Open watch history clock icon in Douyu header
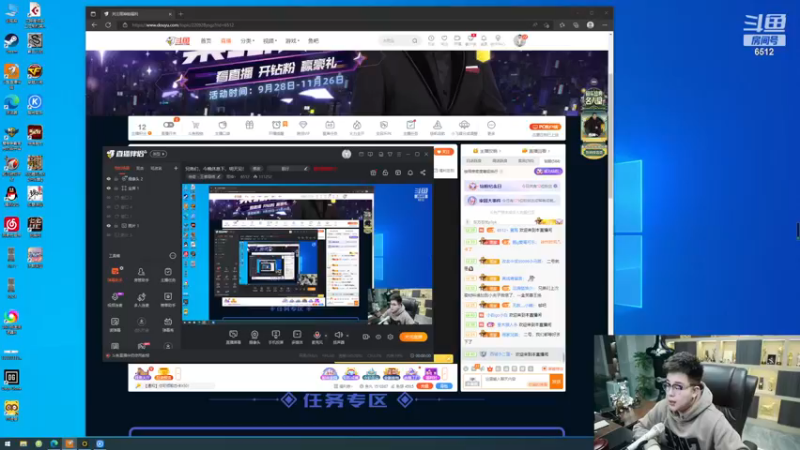This screenshot has height=450, width=800. click(x=431, y=40)
